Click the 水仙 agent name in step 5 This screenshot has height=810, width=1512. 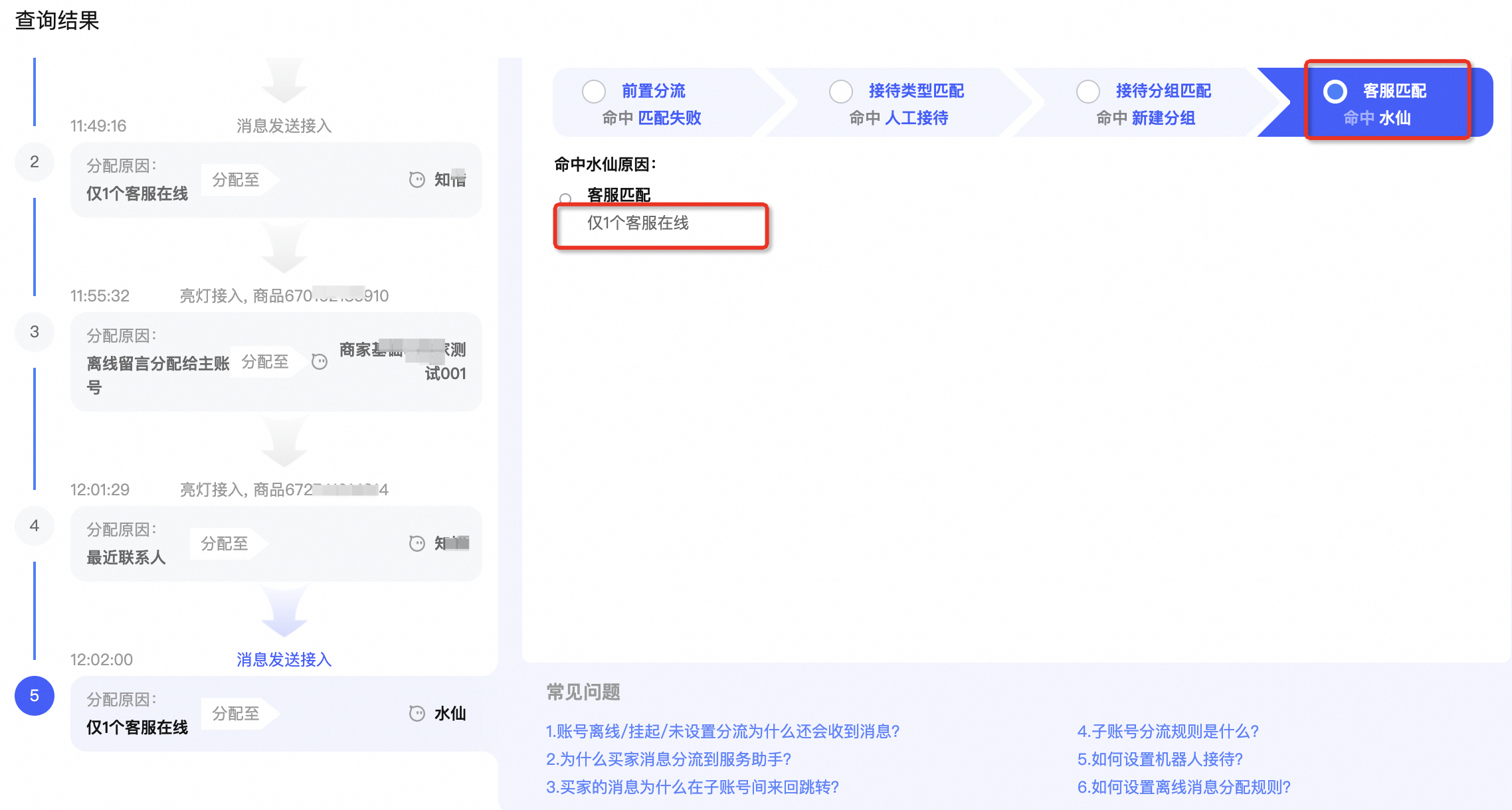pos(450,714)
